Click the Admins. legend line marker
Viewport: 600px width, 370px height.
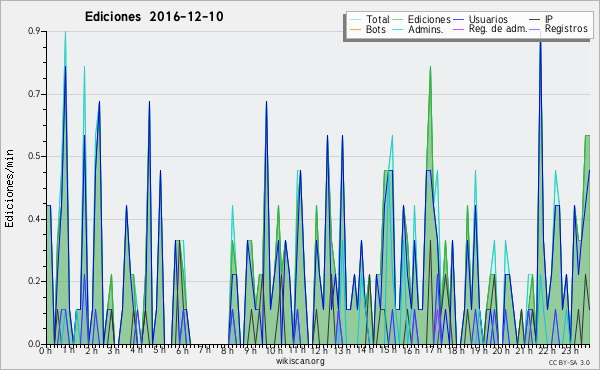click(x=398, y=29)
